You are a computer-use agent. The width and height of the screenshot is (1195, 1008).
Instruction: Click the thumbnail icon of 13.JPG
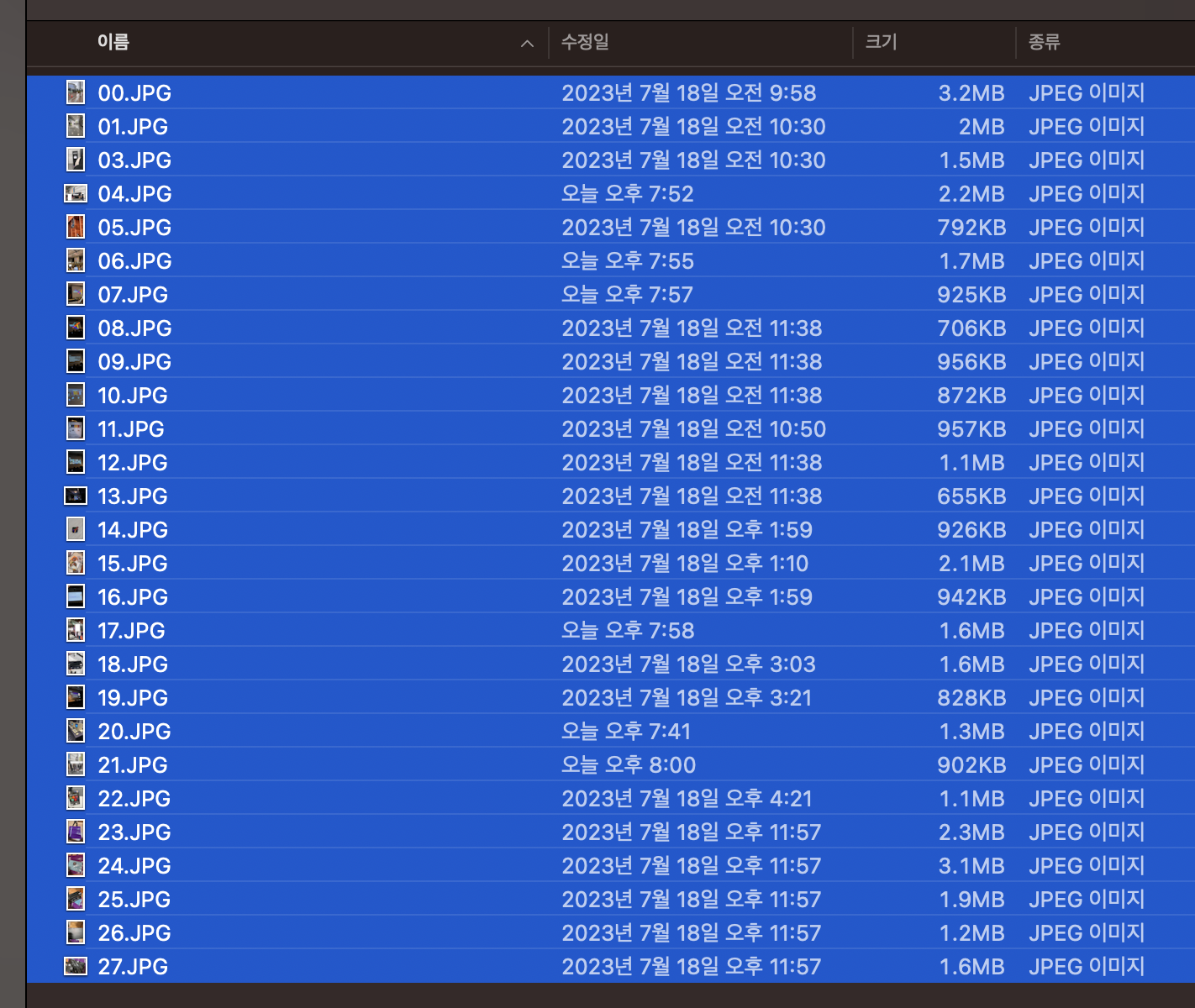pyautogui.click(x=76, y=496)
